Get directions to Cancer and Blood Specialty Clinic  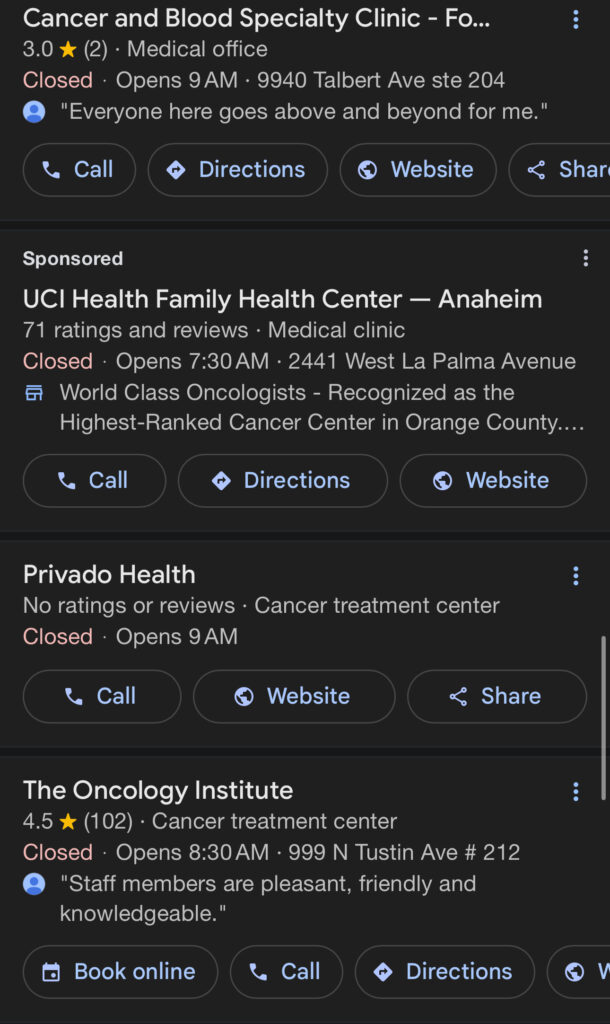(x=237, y=170)
